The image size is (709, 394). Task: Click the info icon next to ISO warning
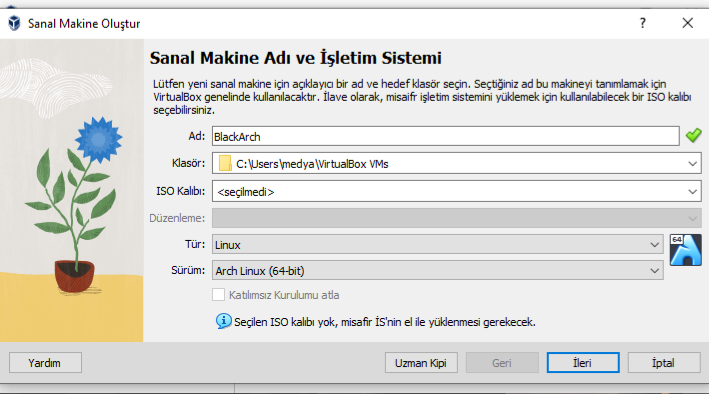pyautogui.click(x=223, y=321)
